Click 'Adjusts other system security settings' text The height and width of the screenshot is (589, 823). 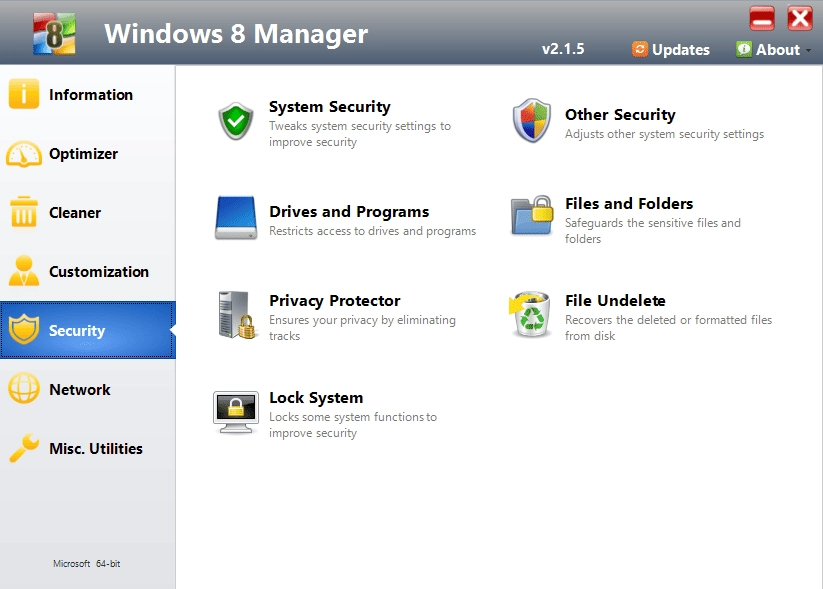click(664, 134)
